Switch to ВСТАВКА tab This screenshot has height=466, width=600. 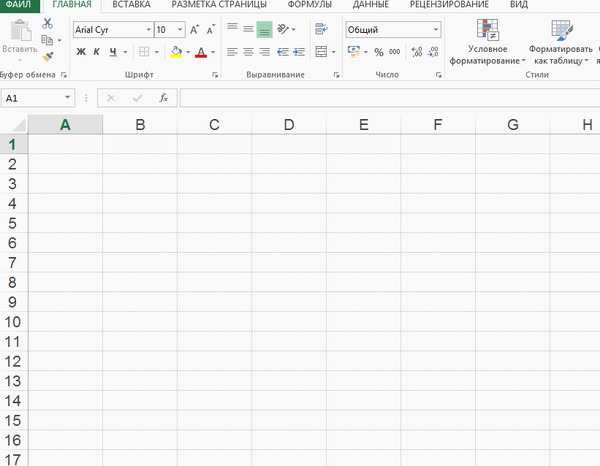[131, 5]
